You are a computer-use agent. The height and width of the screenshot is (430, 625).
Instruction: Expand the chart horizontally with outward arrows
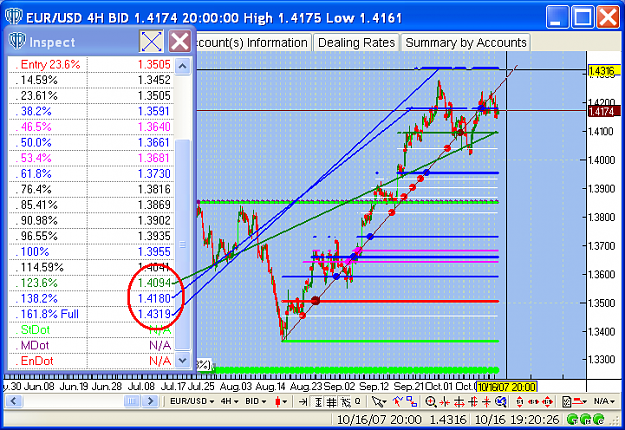[x=459, y=402]
